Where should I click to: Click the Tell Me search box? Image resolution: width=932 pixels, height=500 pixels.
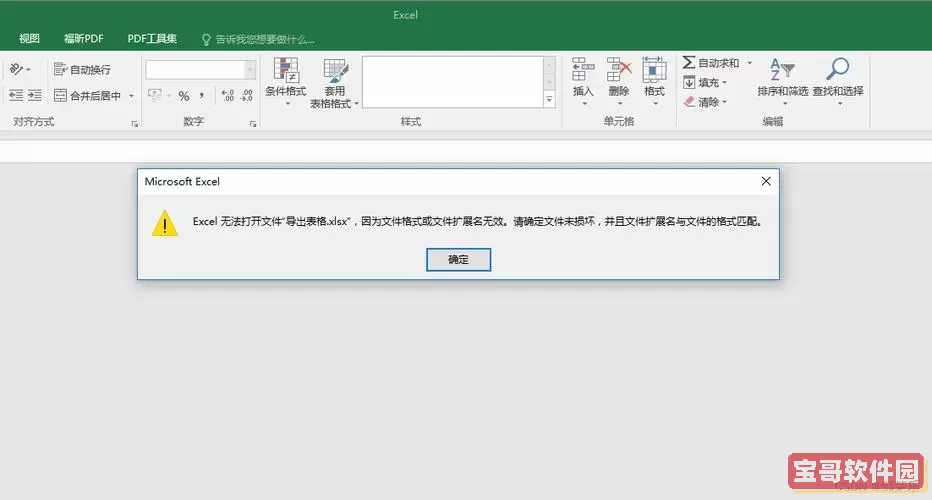point(259,39)
